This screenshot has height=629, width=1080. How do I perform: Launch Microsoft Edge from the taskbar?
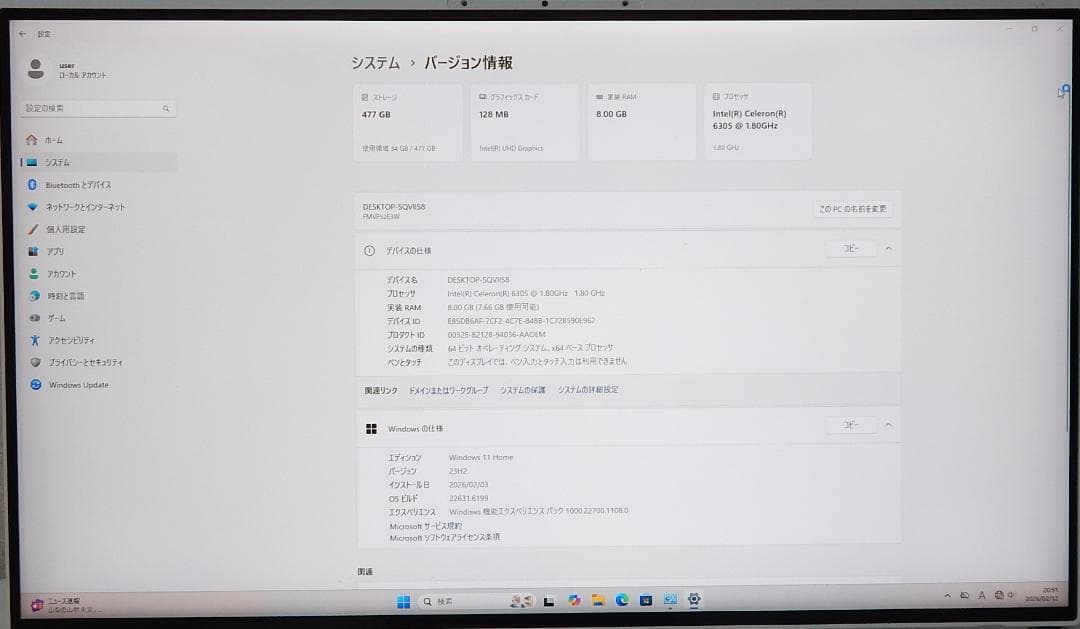click(x=622, y=601)
